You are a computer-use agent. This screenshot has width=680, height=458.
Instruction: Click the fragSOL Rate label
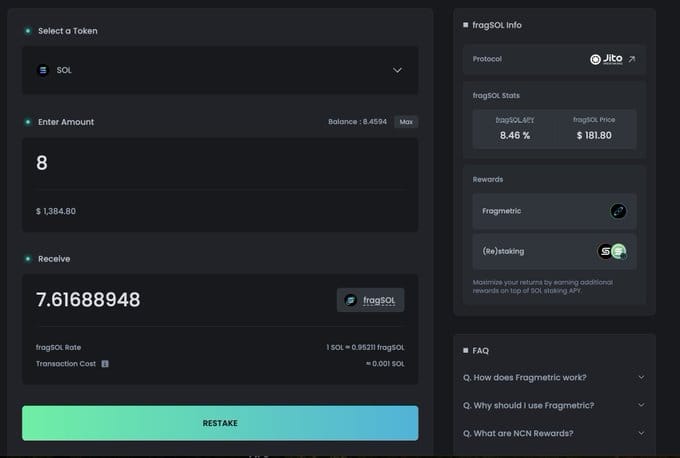(x=59, y=347)
